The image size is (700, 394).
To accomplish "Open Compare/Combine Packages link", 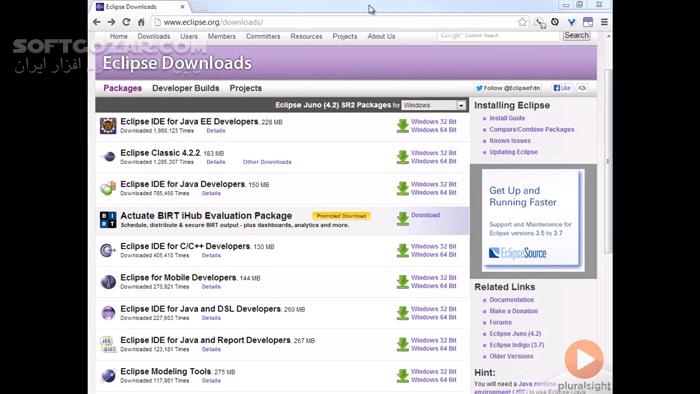I will click(x=532, y=129).
